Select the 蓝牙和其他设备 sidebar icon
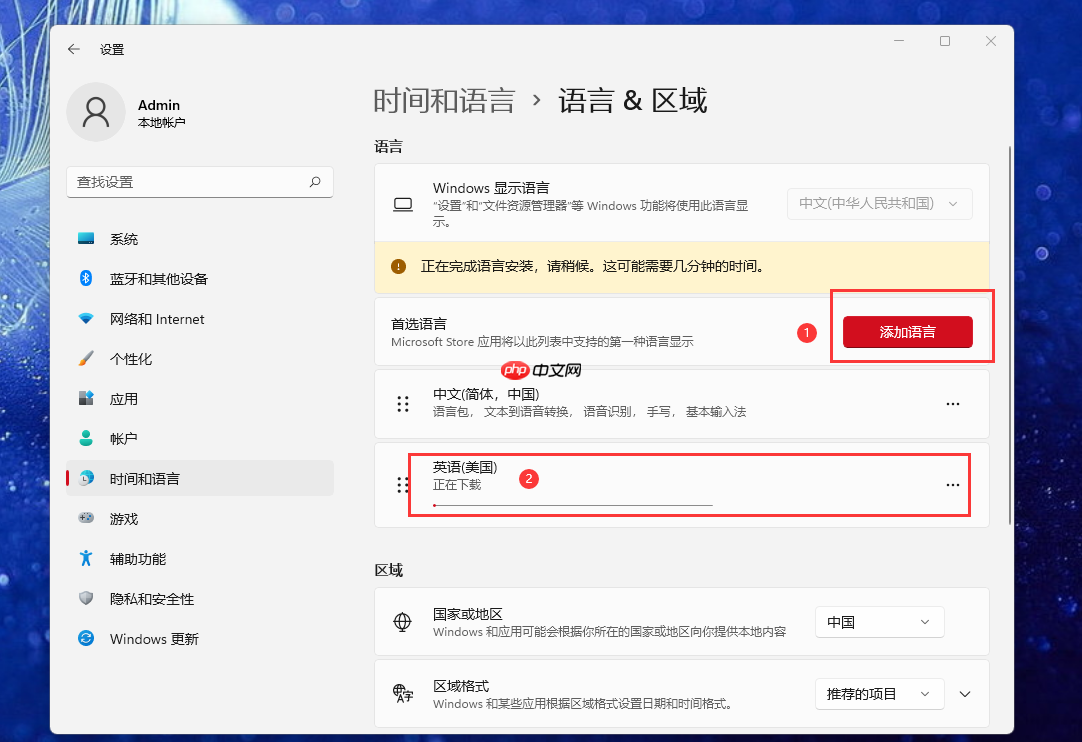Viewport: 1082px width, 742px height. coord(85,278)
